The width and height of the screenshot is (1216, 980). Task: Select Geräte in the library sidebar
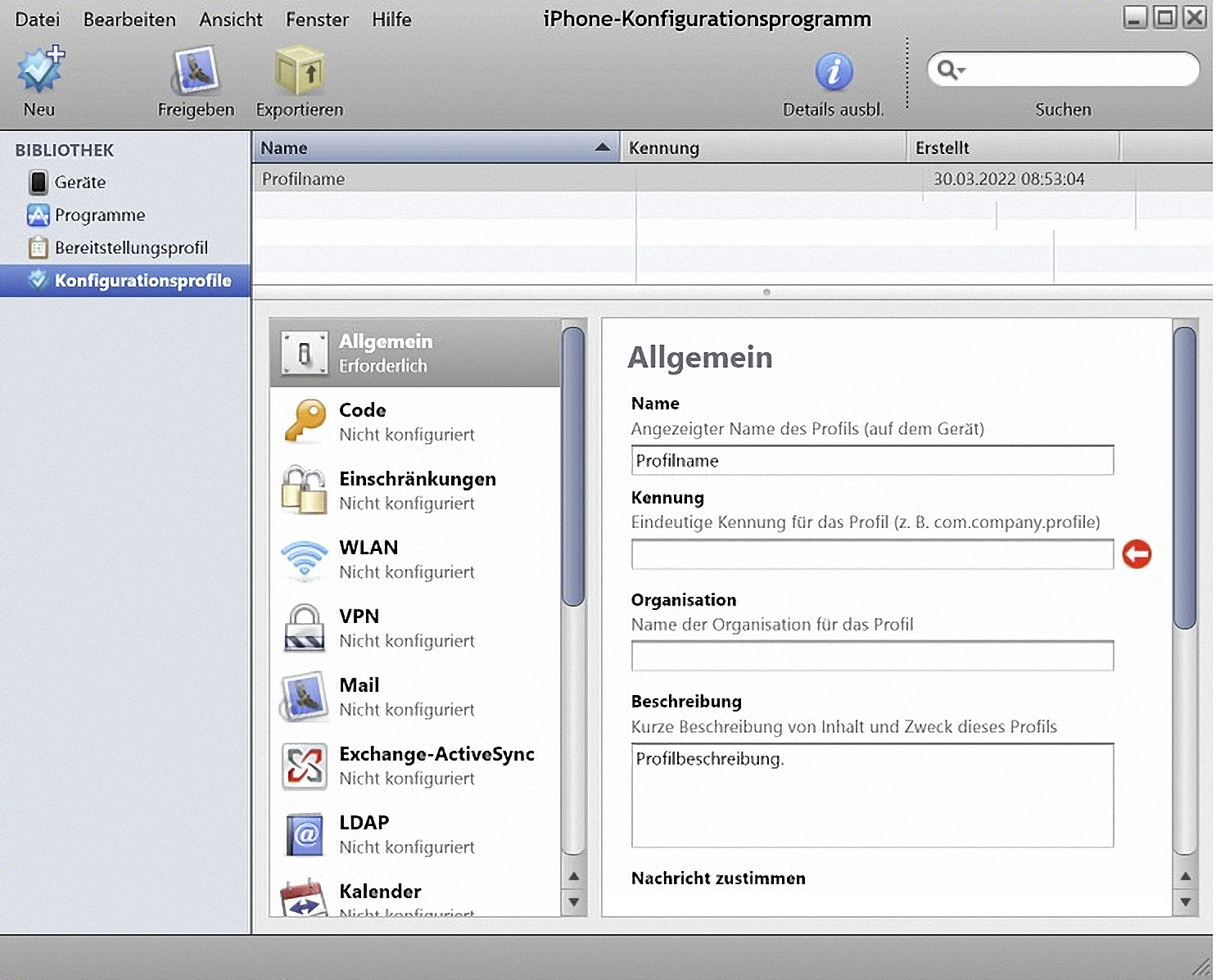coord(79,183)
